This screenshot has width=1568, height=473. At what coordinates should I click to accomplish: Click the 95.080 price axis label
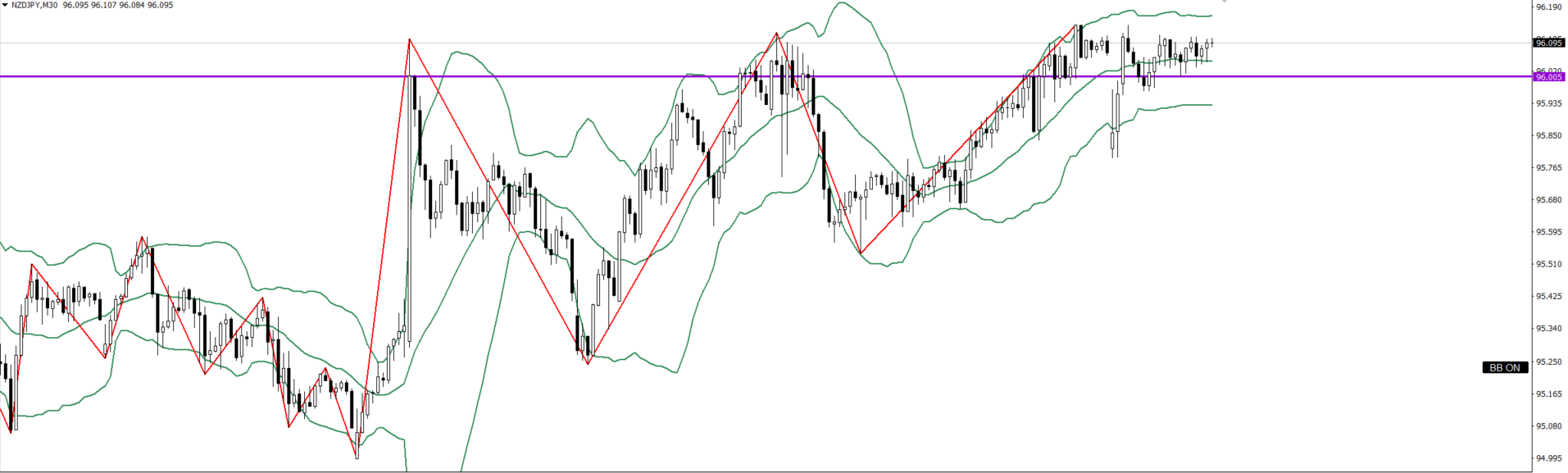click(x=1548, y=426)
